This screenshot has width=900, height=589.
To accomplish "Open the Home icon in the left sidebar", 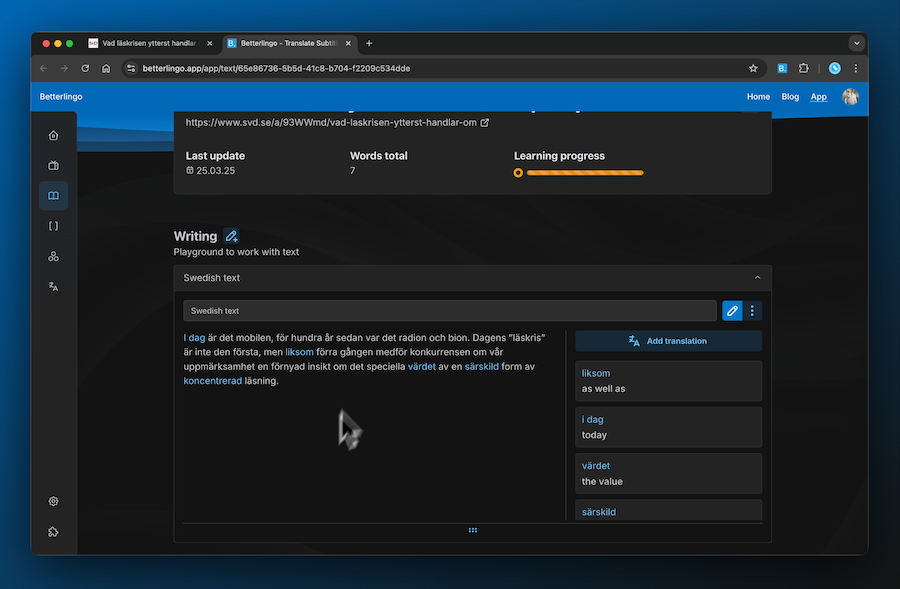I will pyautogui.click(x=53, y=135).
